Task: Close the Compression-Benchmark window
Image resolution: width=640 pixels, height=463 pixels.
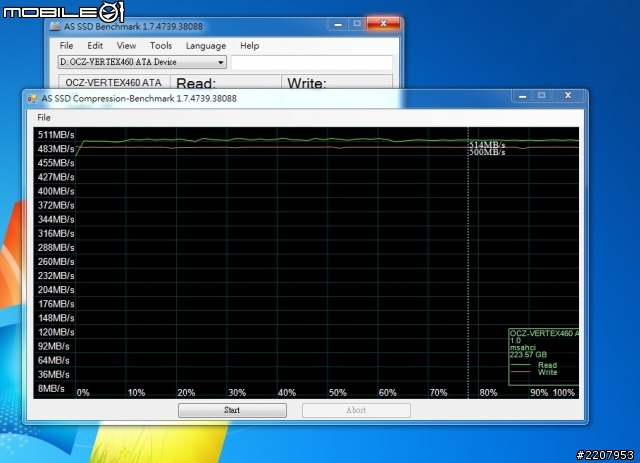Action: 568,96
